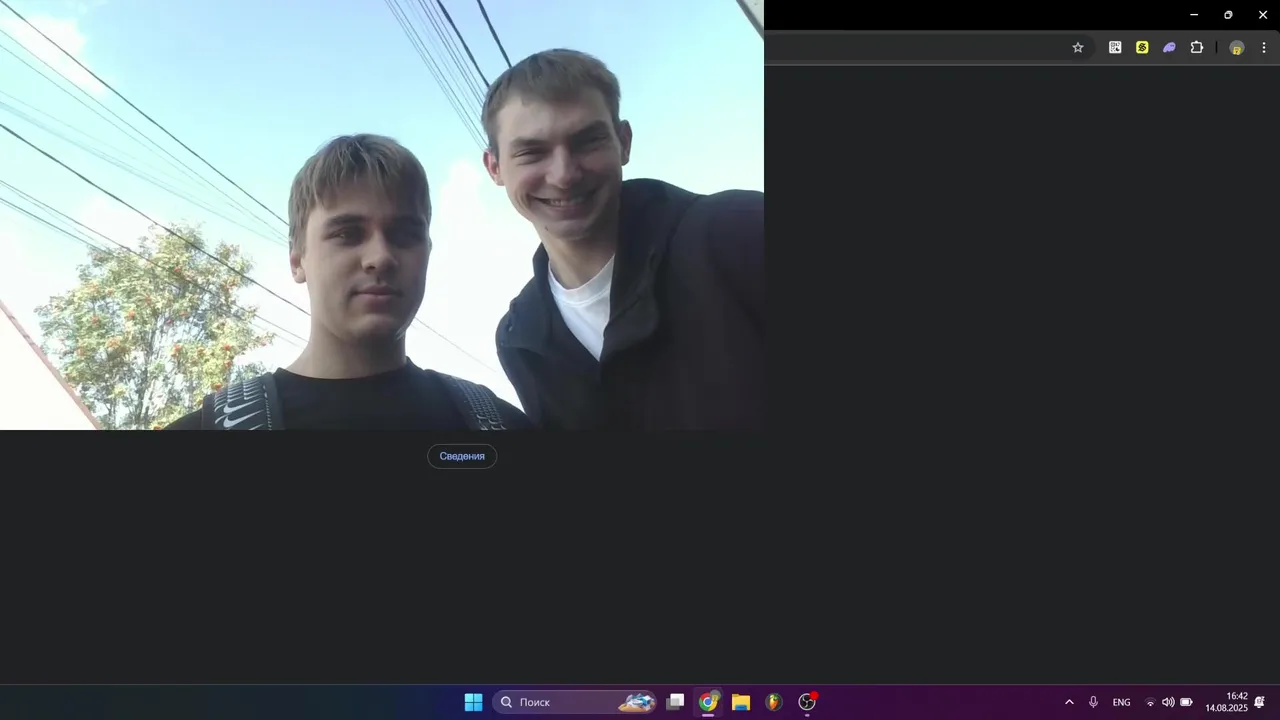This screenshot has width=1280, height=720.
Task: Open File Explorer from the taskbar
Action: tap(741, 702)
